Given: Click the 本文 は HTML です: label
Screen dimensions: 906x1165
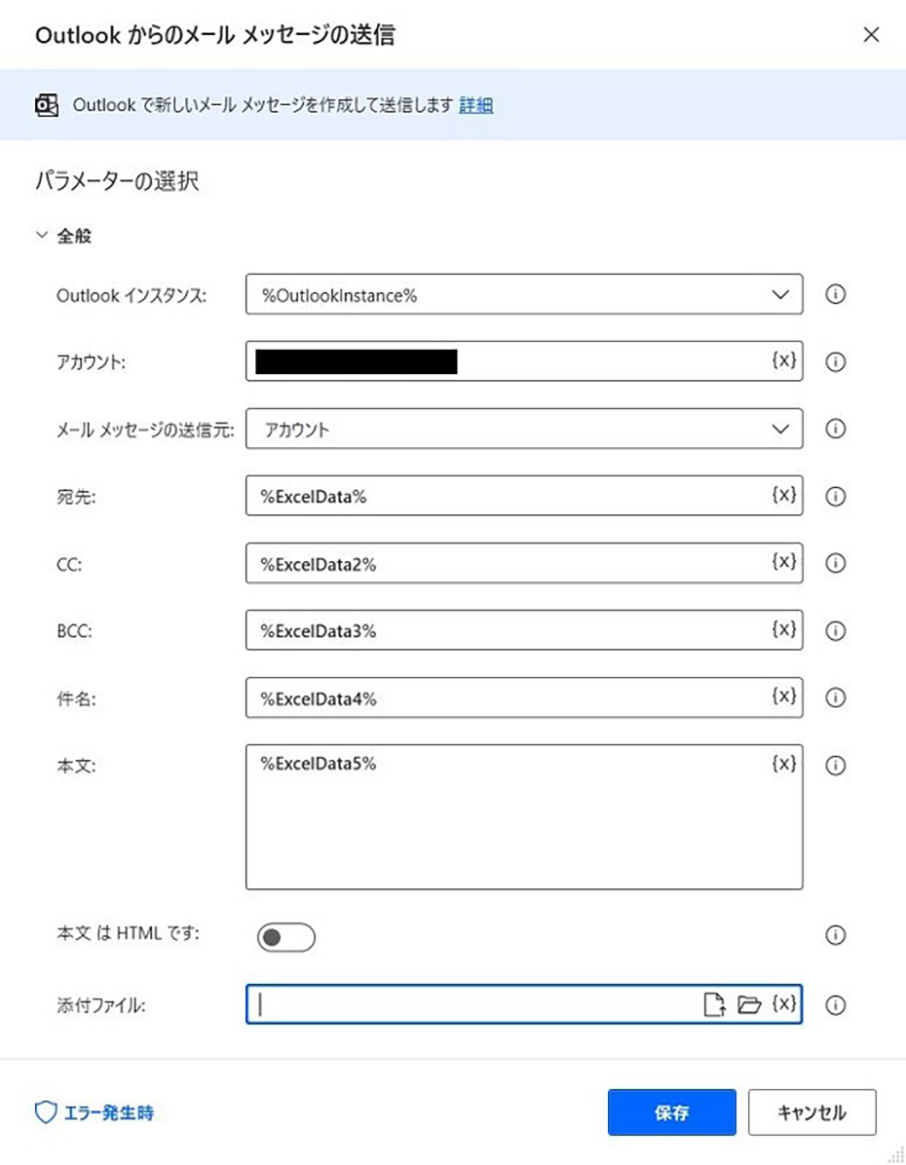Looking at the screenshot, I should click(x=128, y=933).
